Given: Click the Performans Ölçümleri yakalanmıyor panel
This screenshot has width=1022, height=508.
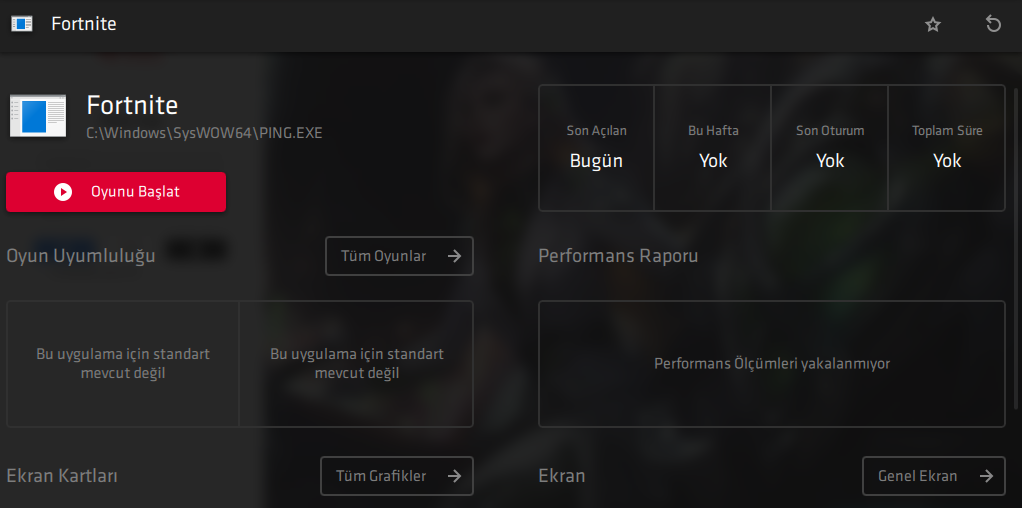Looking at the screenshot, I should click(x=772, y=364).
